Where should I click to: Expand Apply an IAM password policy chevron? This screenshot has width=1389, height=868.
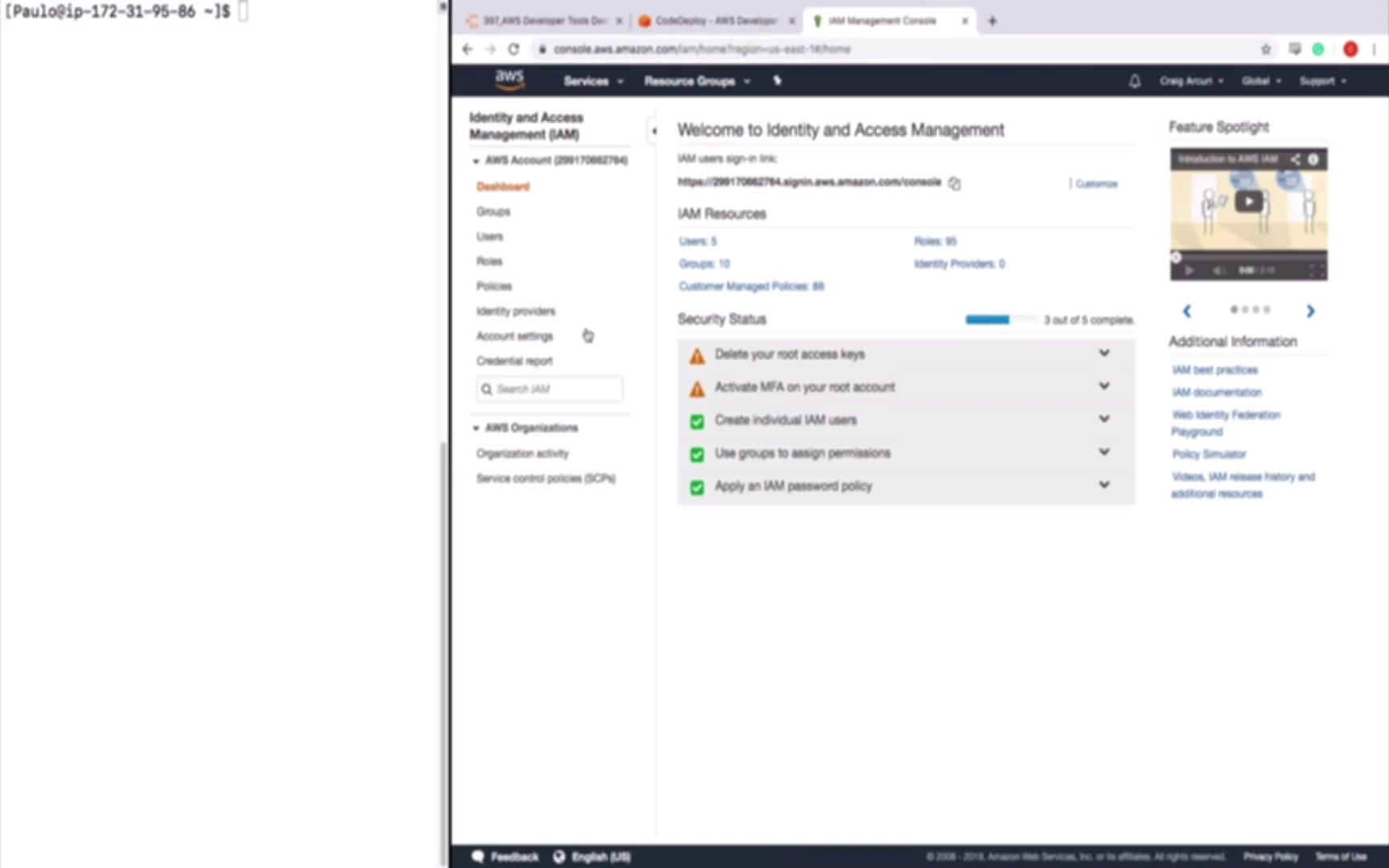tap(1104, 485)
